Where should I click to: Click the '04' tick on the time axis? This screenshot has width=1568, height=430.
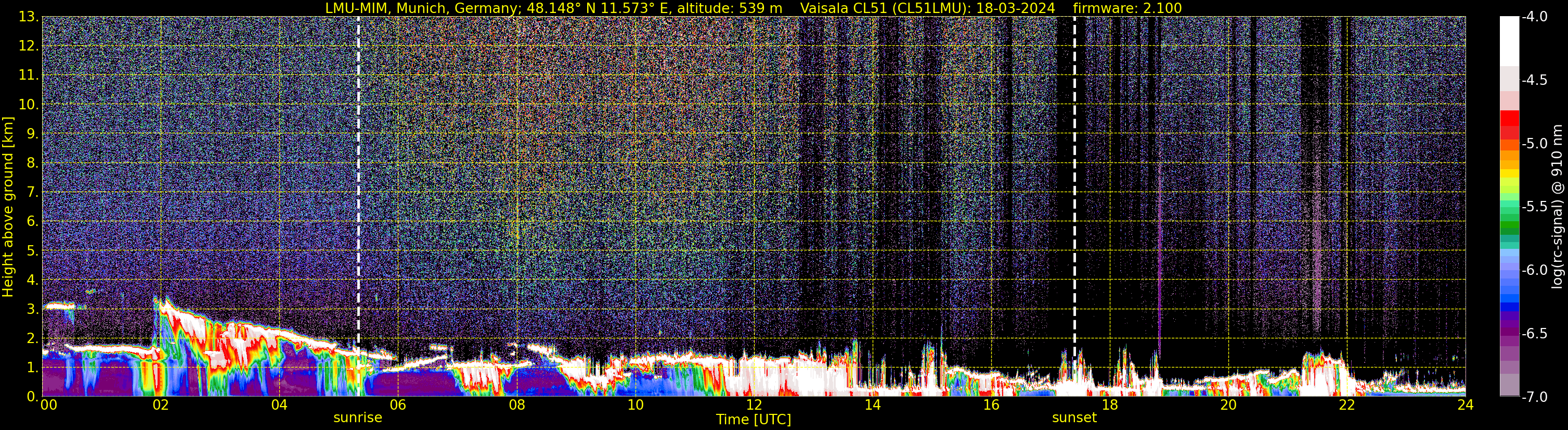coord(279,405)
